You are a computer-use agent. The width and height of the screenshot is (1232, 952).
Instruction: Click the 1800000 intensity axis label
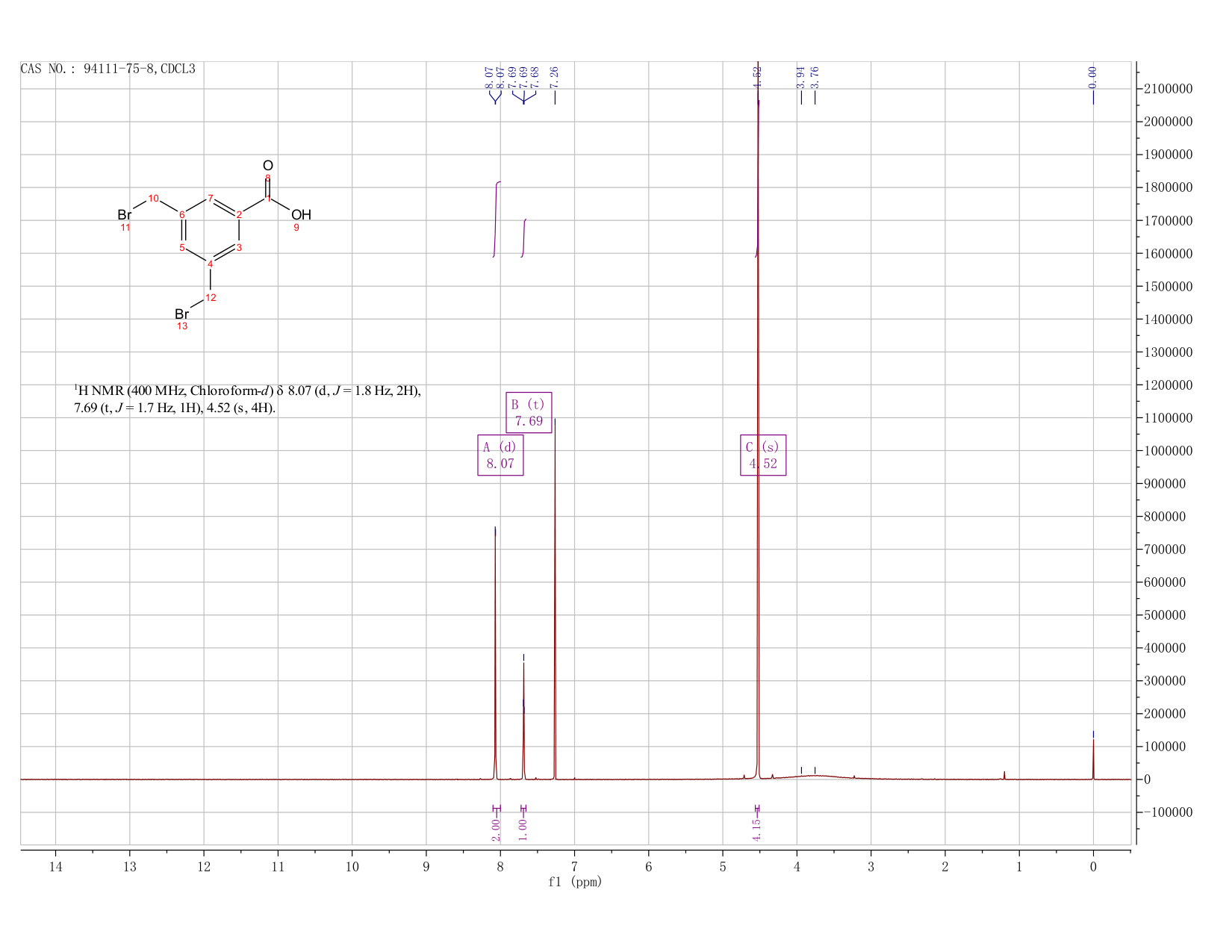tap(1168, 187)
